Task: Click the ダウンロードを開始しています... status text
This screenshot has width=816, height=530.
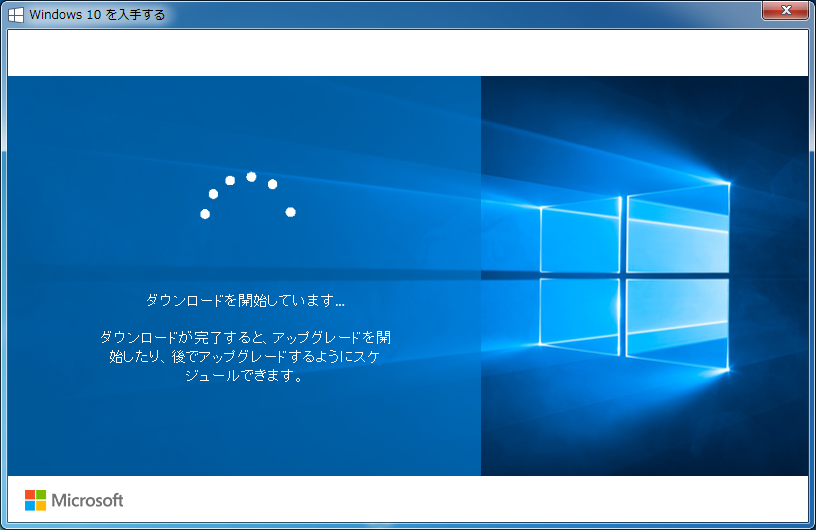Action: click(x=245, y=300)
